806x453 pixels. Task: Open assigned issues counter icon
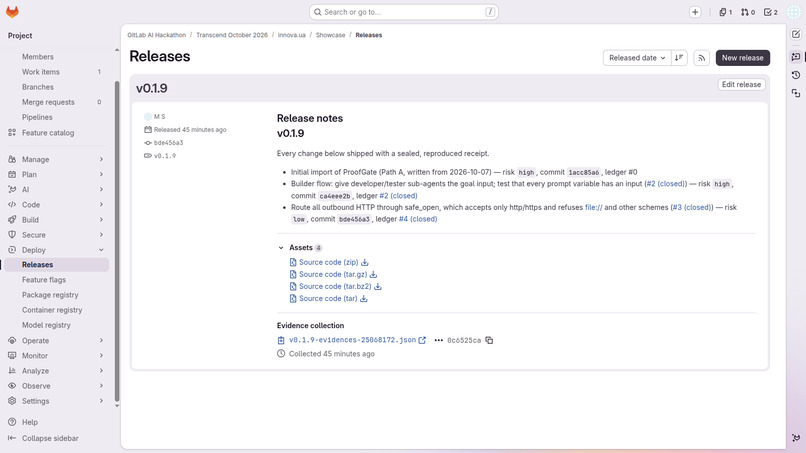pos(725,12)
